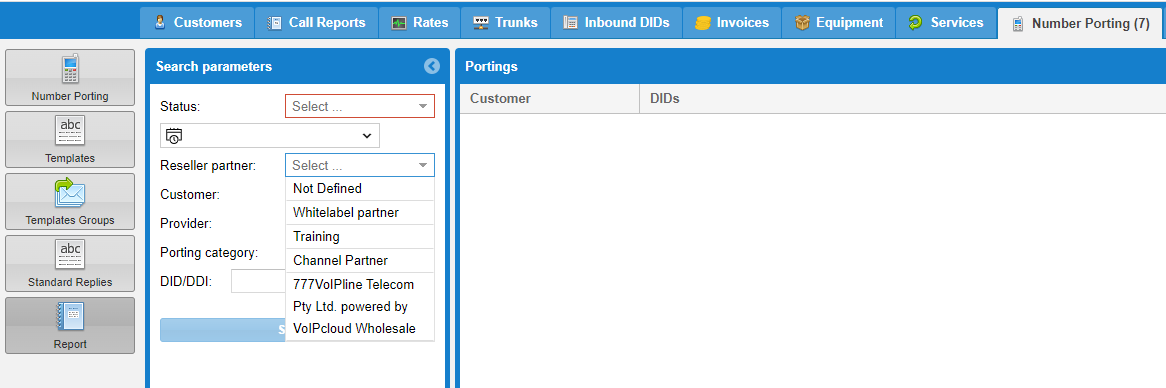Click the Reseller partner select box
The height and width of the screenshot is (388, 1166).
pyautogui.click(x=360, y=165)
